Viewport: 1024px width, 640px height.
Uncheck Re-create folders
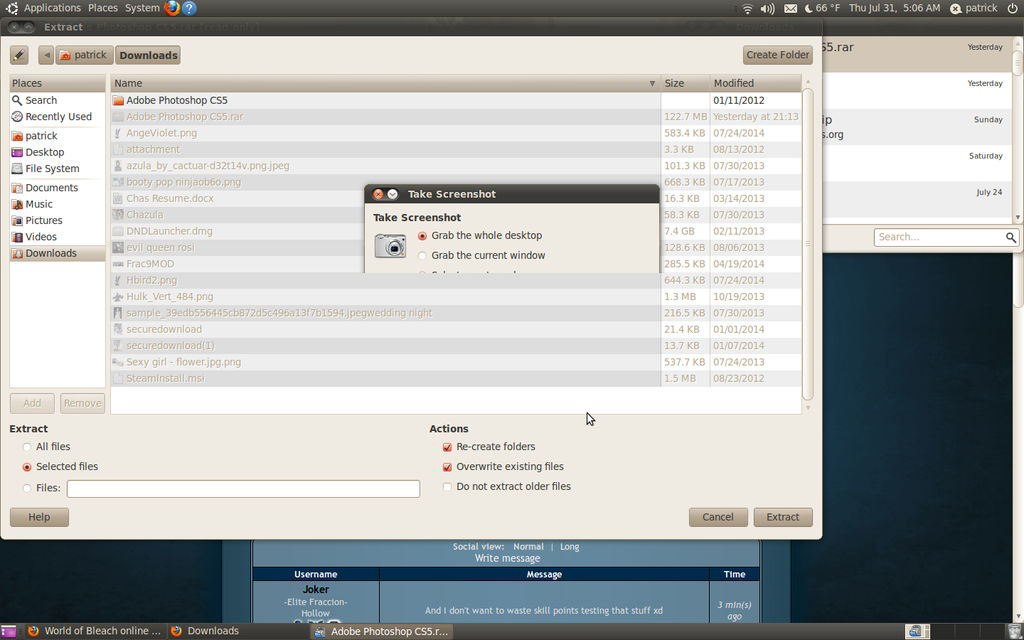point(447,447)
